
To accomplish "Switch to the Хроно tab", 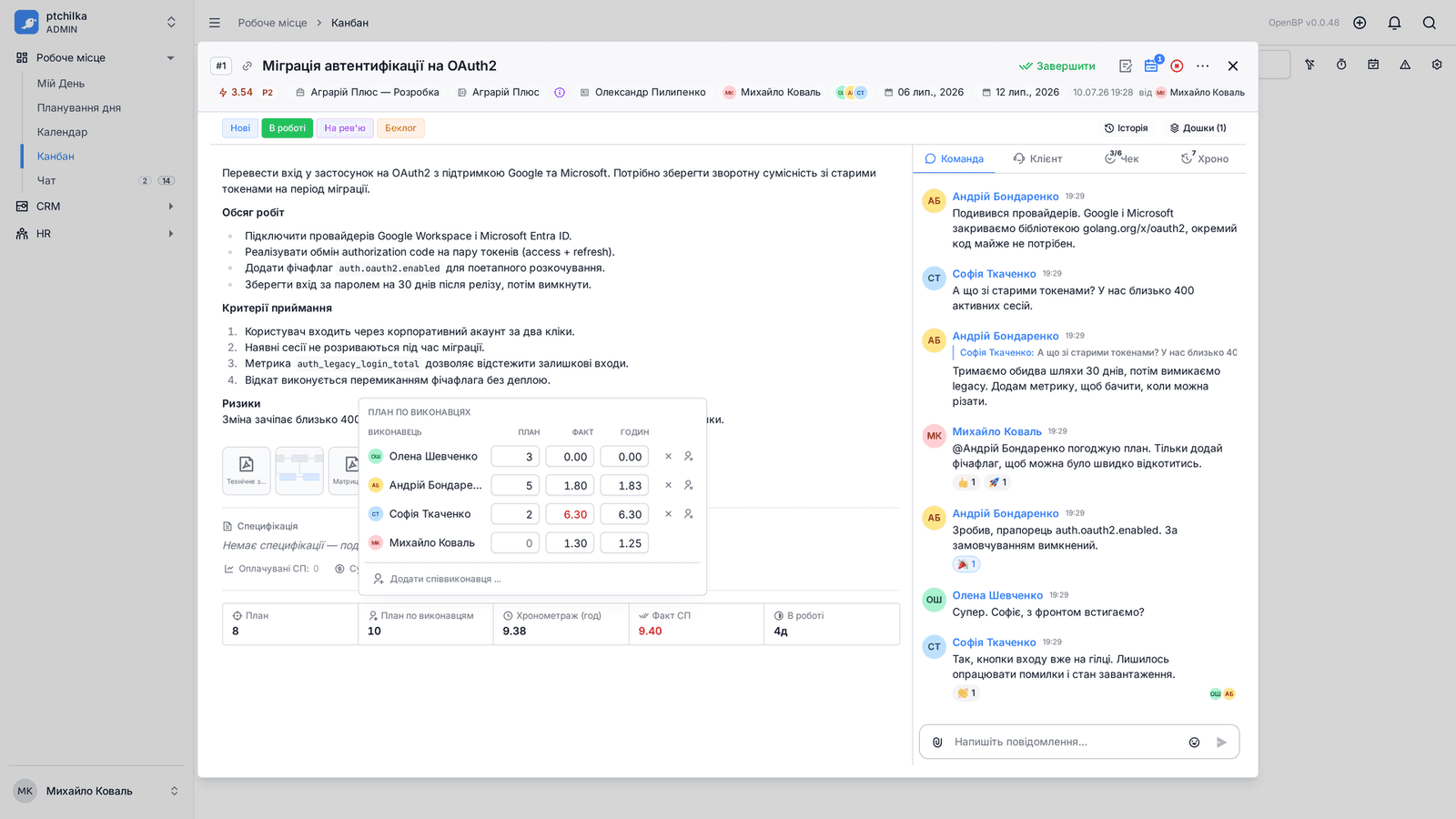I will pyautogui.click(x=1205, y=158).
